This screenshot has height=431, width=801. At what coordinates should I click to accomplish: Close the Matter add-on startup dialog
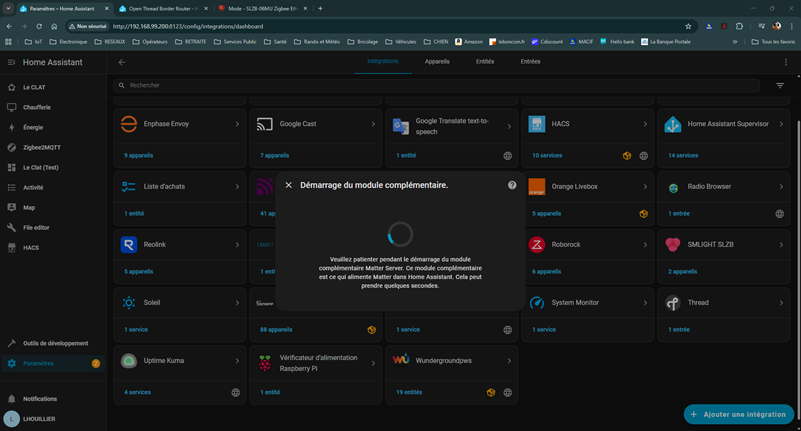click(x=289, y=185)
